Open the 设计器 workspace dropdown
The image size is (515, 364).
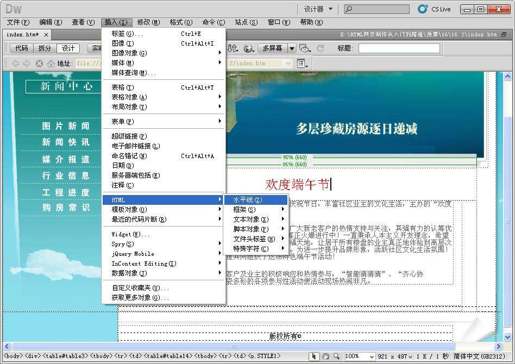(318, 9)
